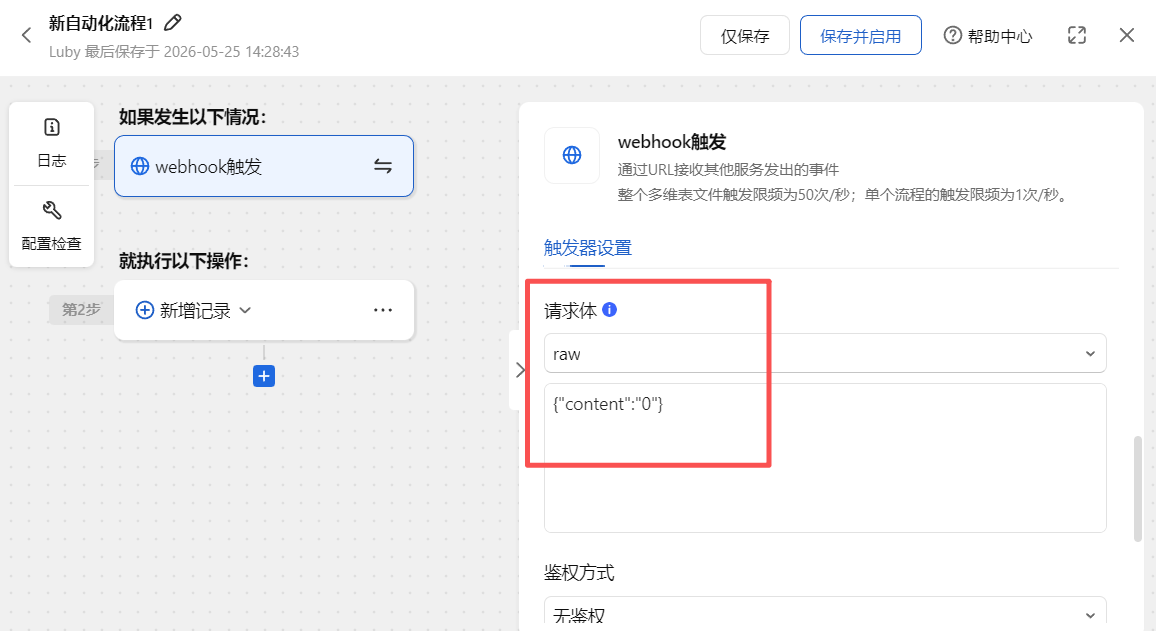Click 仅保存 button
The height and width of the screenshot is (631, 1156).
pyautogui.click(x=745, y=35)
